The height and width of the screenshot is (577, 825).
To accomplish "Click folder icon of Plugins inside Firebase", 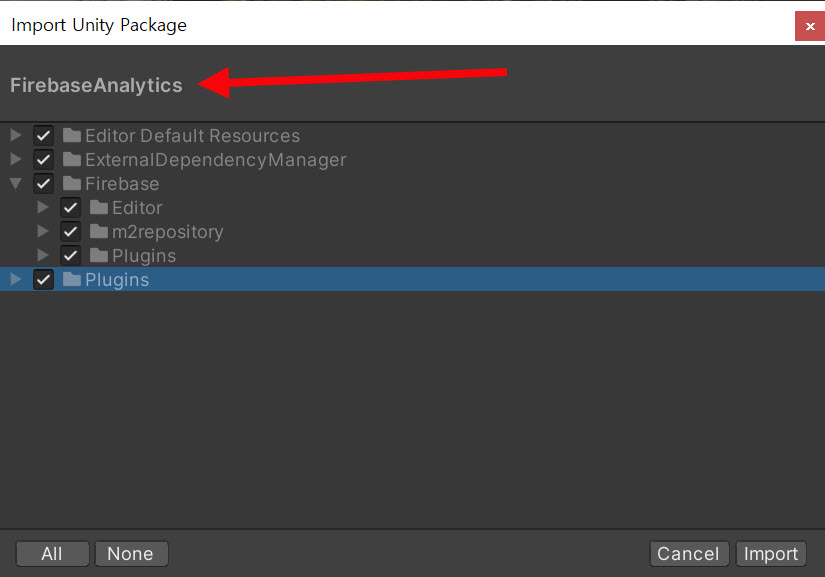I will pos(99,256).
